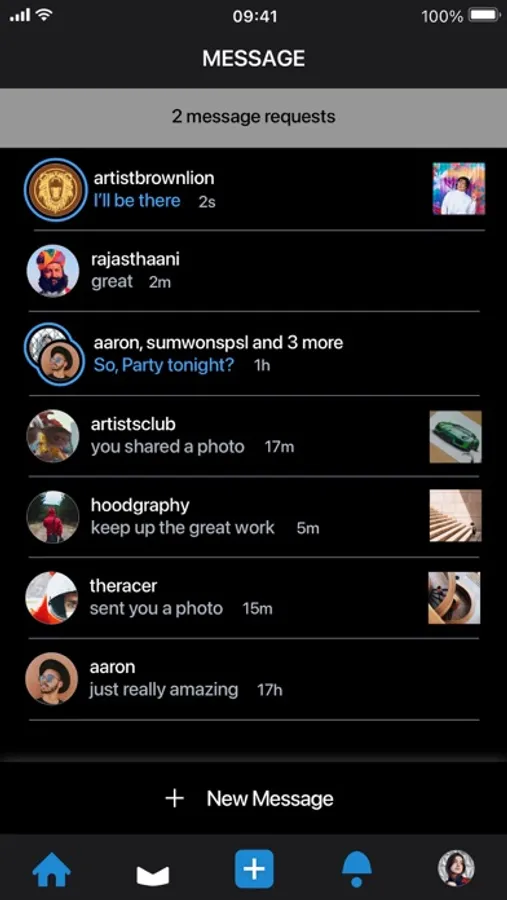This screenshot has height=900, width=507.
Task: Select the artistsclub conversation row
Action: 253,436
